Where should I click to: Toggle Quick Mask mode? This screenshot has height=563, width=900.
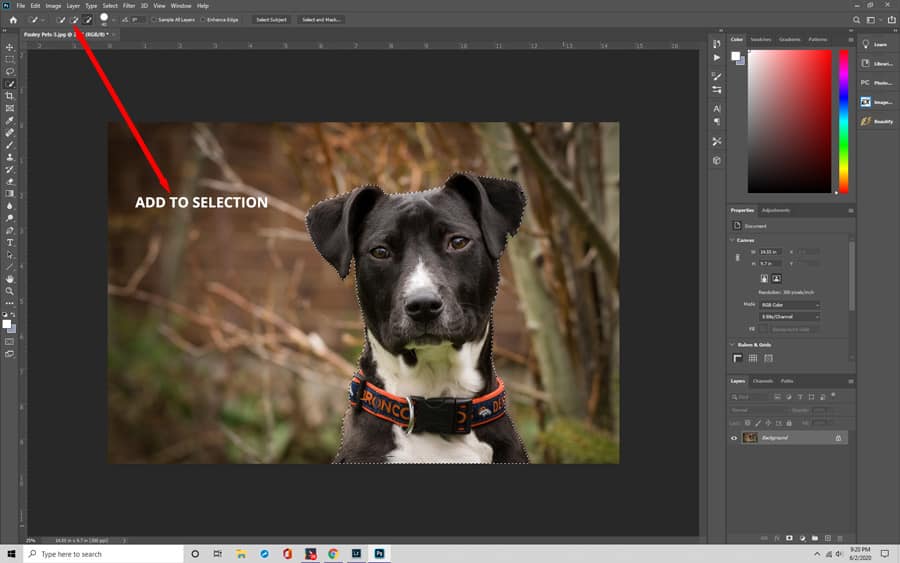coord(10,342)
